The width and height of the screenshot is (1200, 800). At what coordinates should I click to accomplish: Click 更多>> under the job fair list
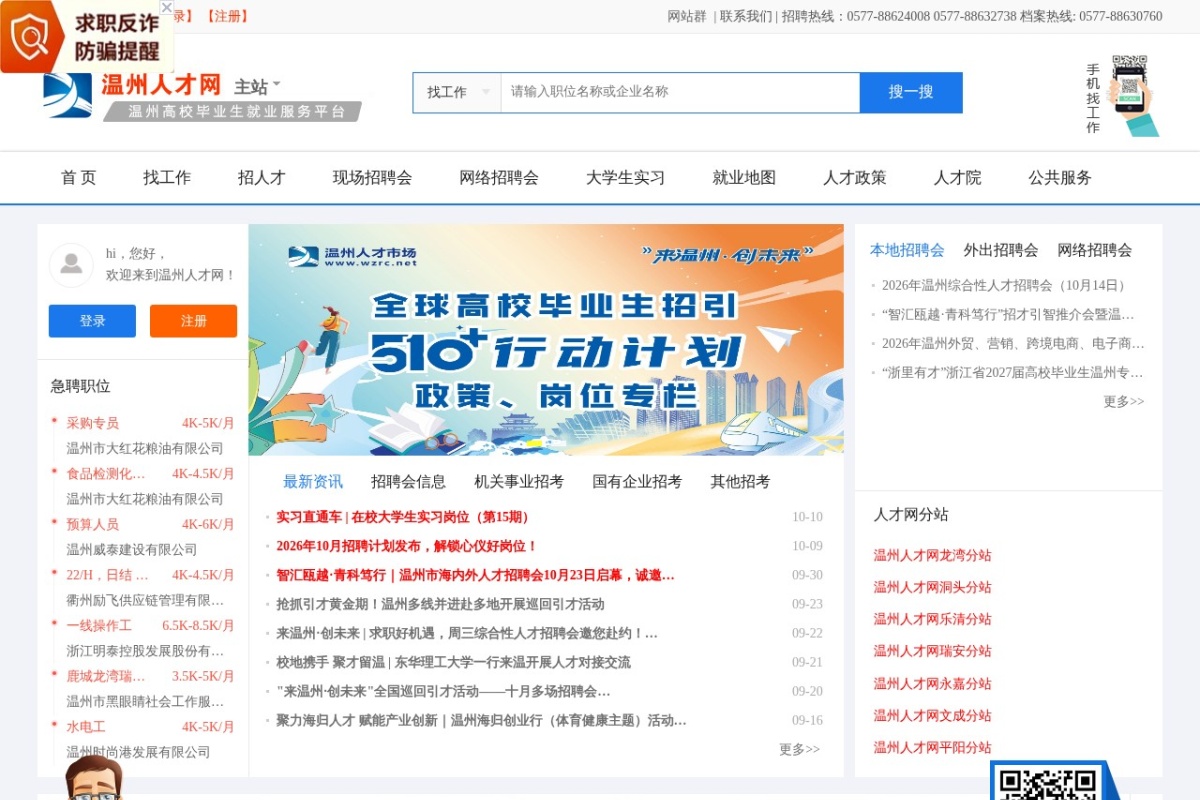point(1124,401)
